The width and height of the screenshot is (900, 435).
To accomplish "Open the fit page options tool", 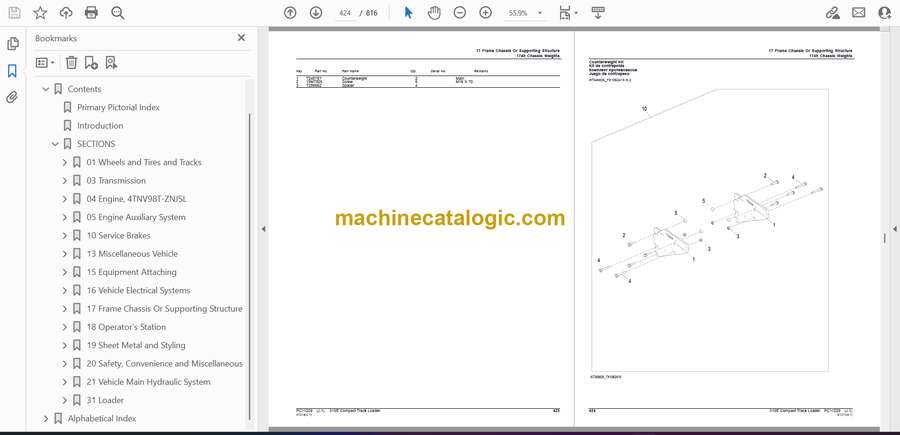I will 568,13.
